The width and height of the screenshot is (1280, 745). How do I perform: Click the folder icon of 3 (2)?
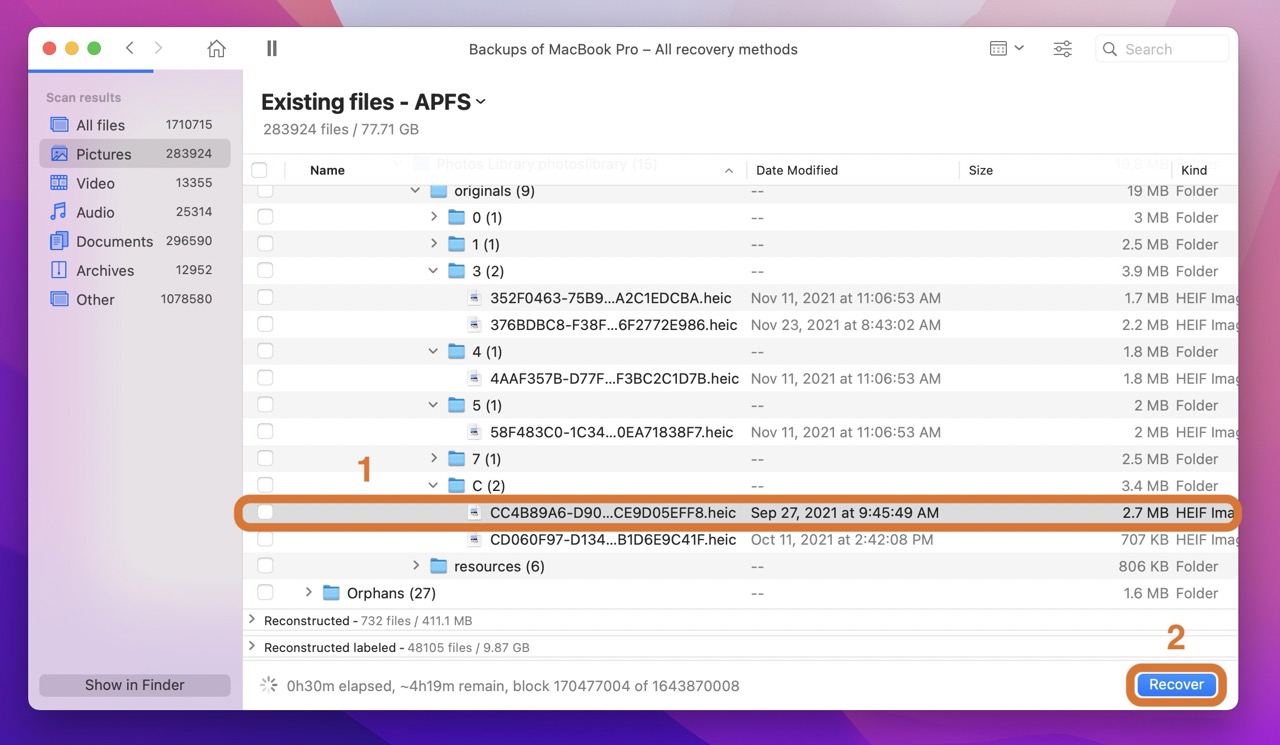click(456, 271)
